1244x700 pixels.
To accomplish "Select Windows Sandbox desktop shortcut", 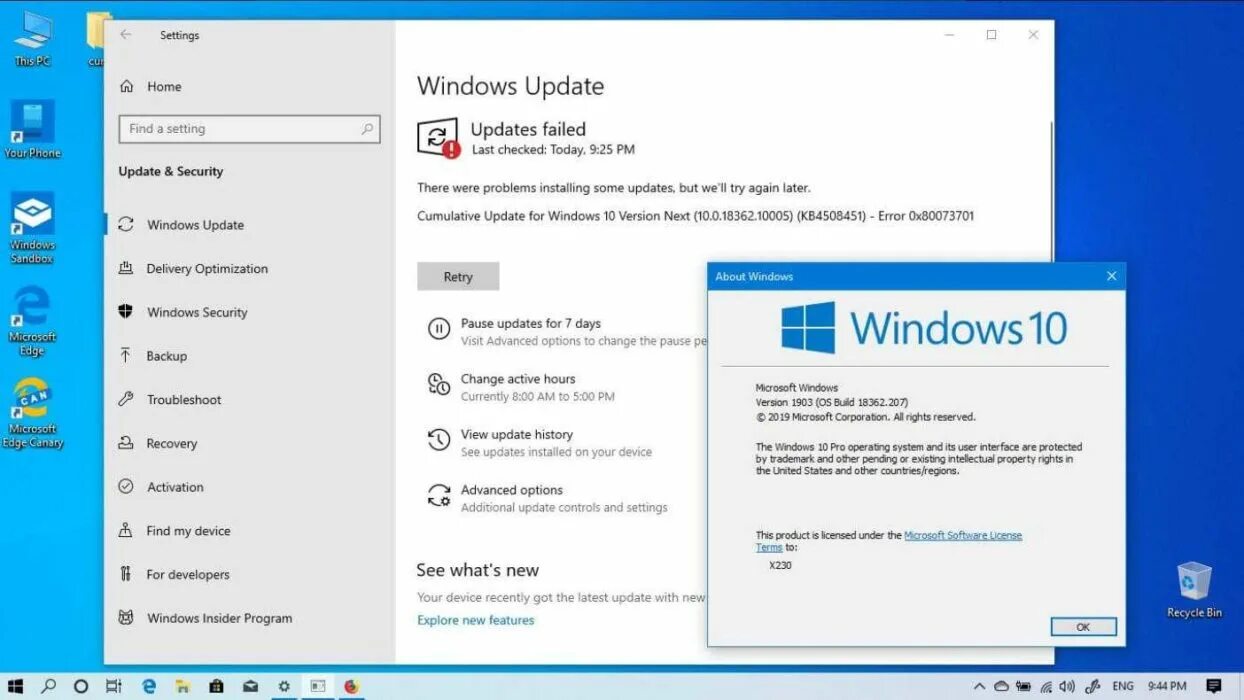I will point(32,228).
